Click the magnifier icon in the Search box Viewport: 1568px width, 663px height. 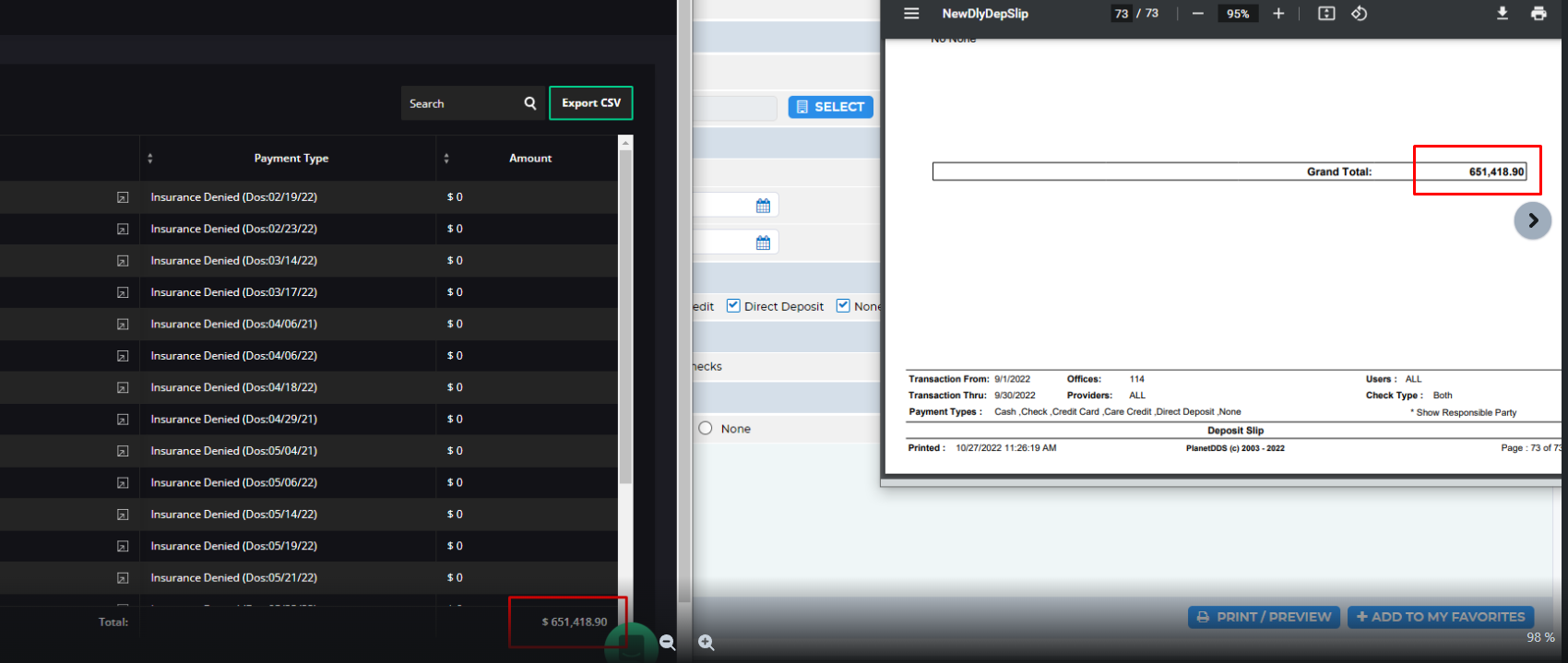530,103
